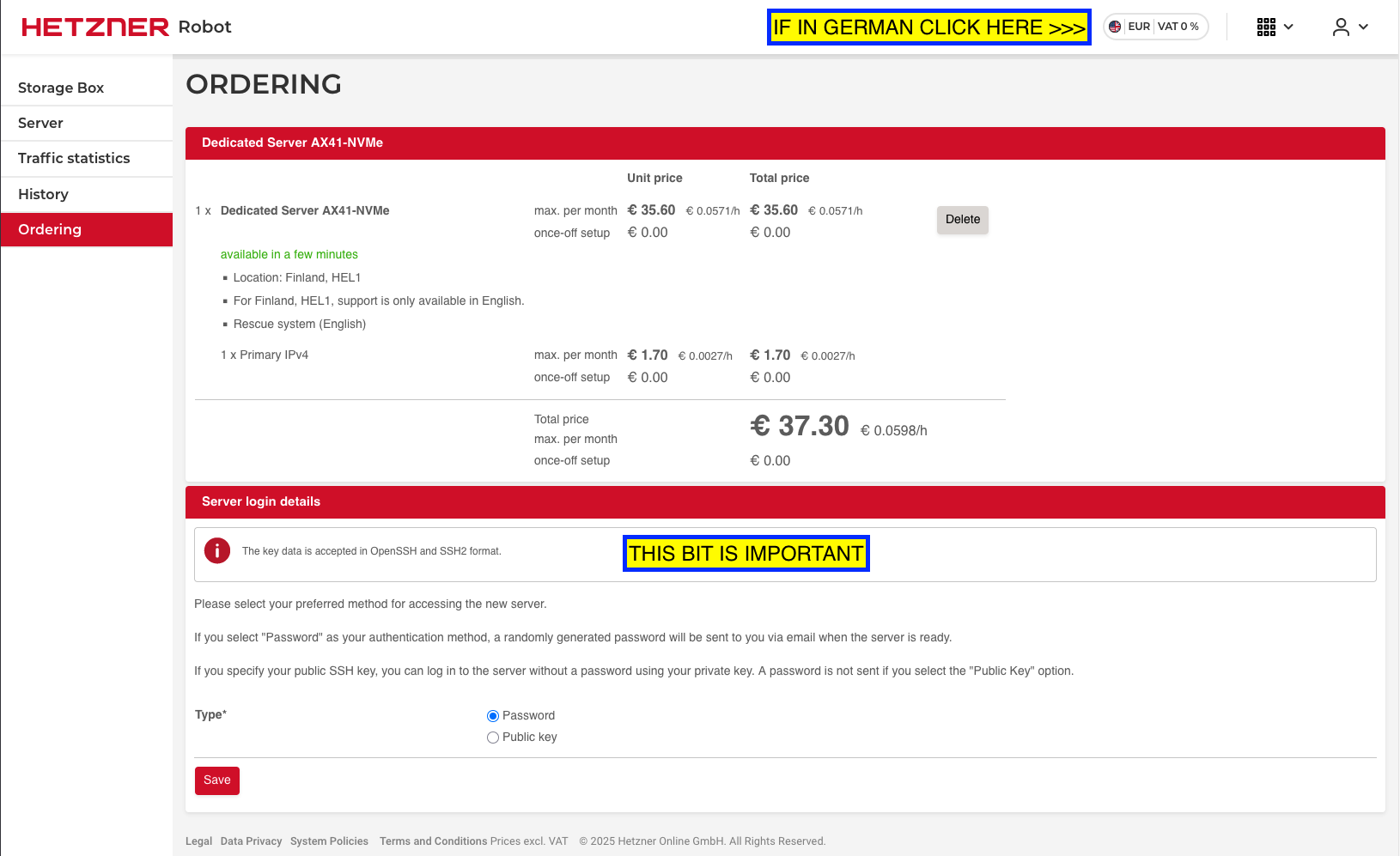1400x856 pixels.
Task: Delete the AX41-NVMe server from order
Action: pyautogui.click(x=962, y=220)
